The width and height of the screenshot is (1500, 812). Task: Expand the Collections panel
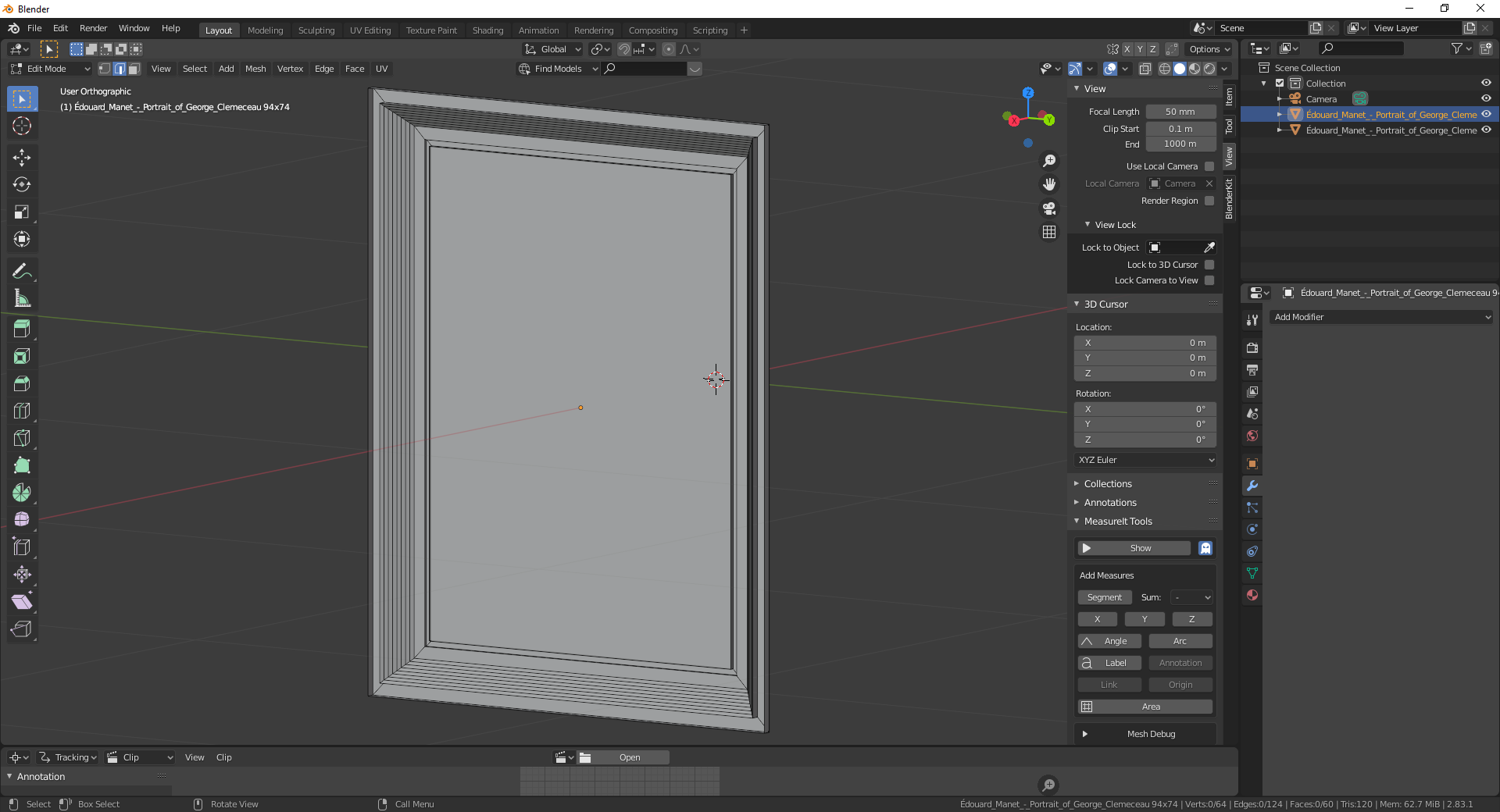pos(1107,484)
